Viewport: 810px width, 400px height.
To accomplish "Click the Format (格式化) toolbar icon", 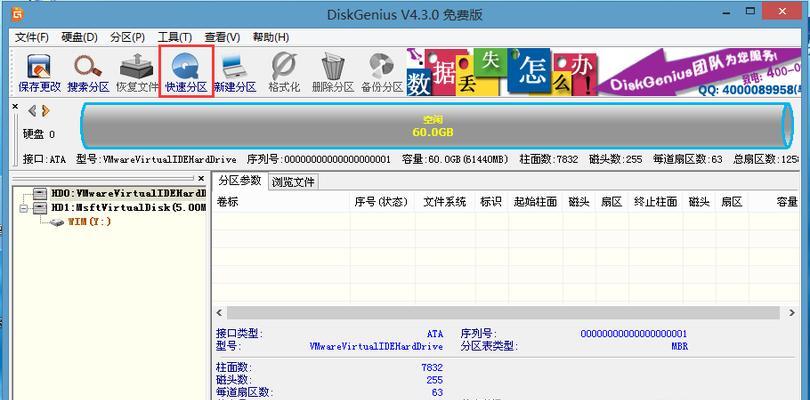I will point(284,73).
